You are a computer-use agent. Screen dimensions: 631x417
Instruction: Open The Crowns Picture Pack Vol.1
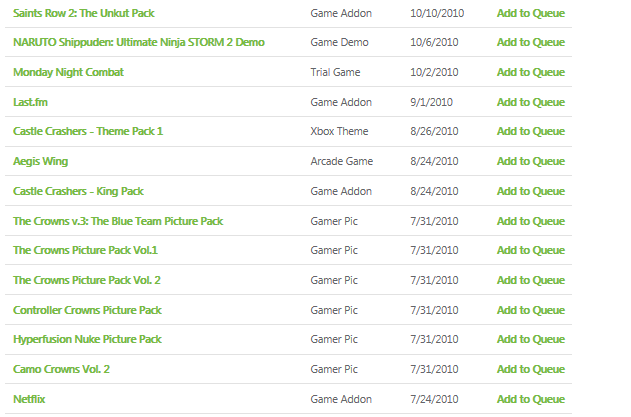[85, 250]
